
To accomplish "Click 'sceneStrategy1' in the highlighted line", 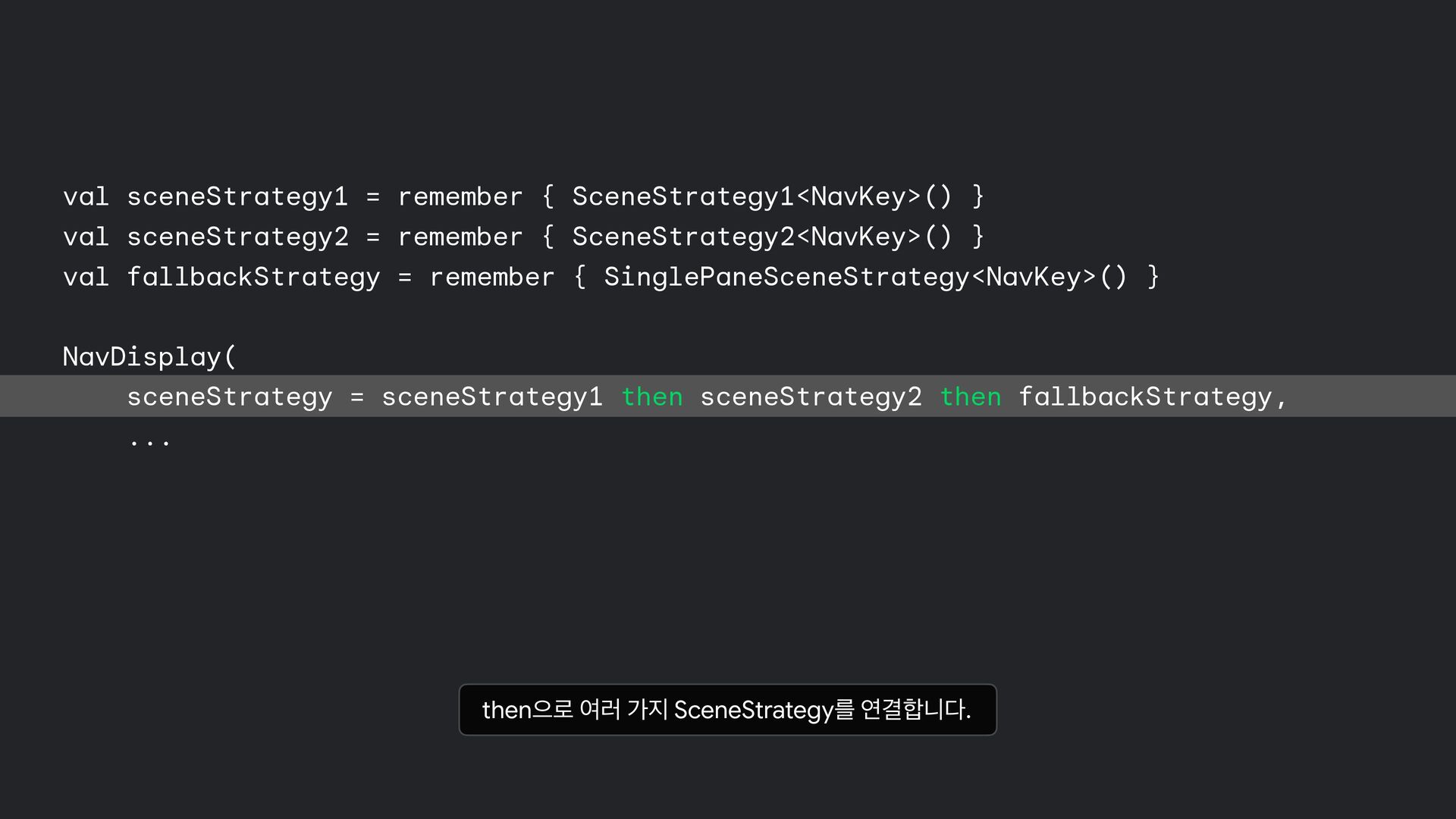I will point(492,397).
